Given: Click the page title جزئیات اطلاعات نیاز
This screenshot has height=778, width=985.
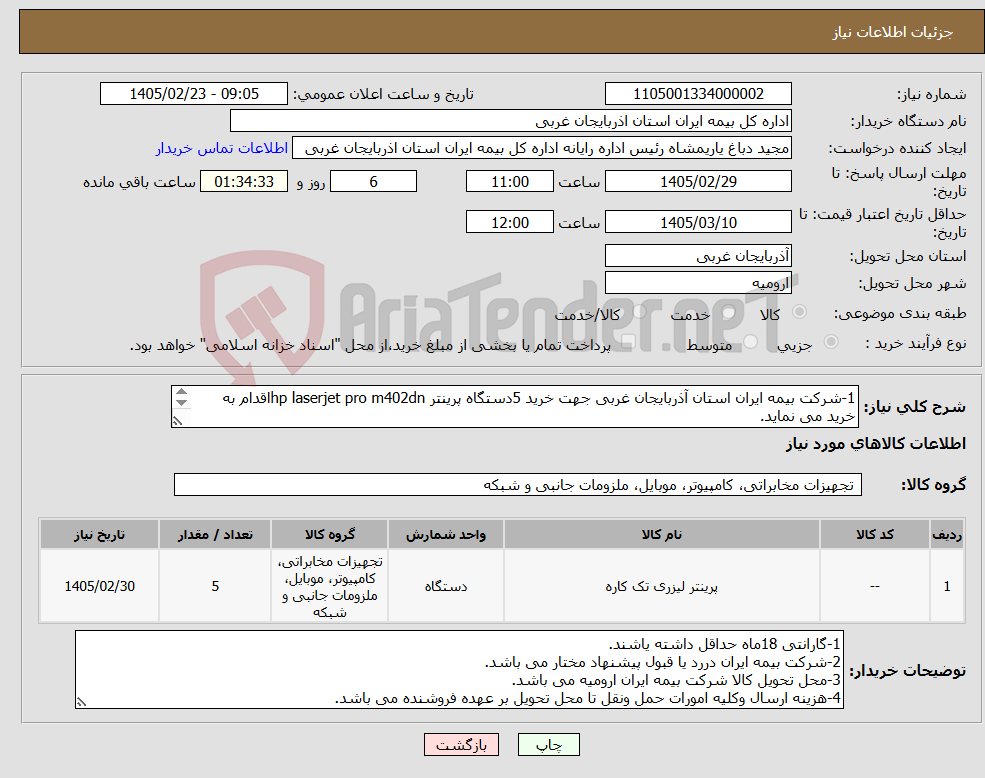Looking at the screenshot, I should [x=893, y=32].
